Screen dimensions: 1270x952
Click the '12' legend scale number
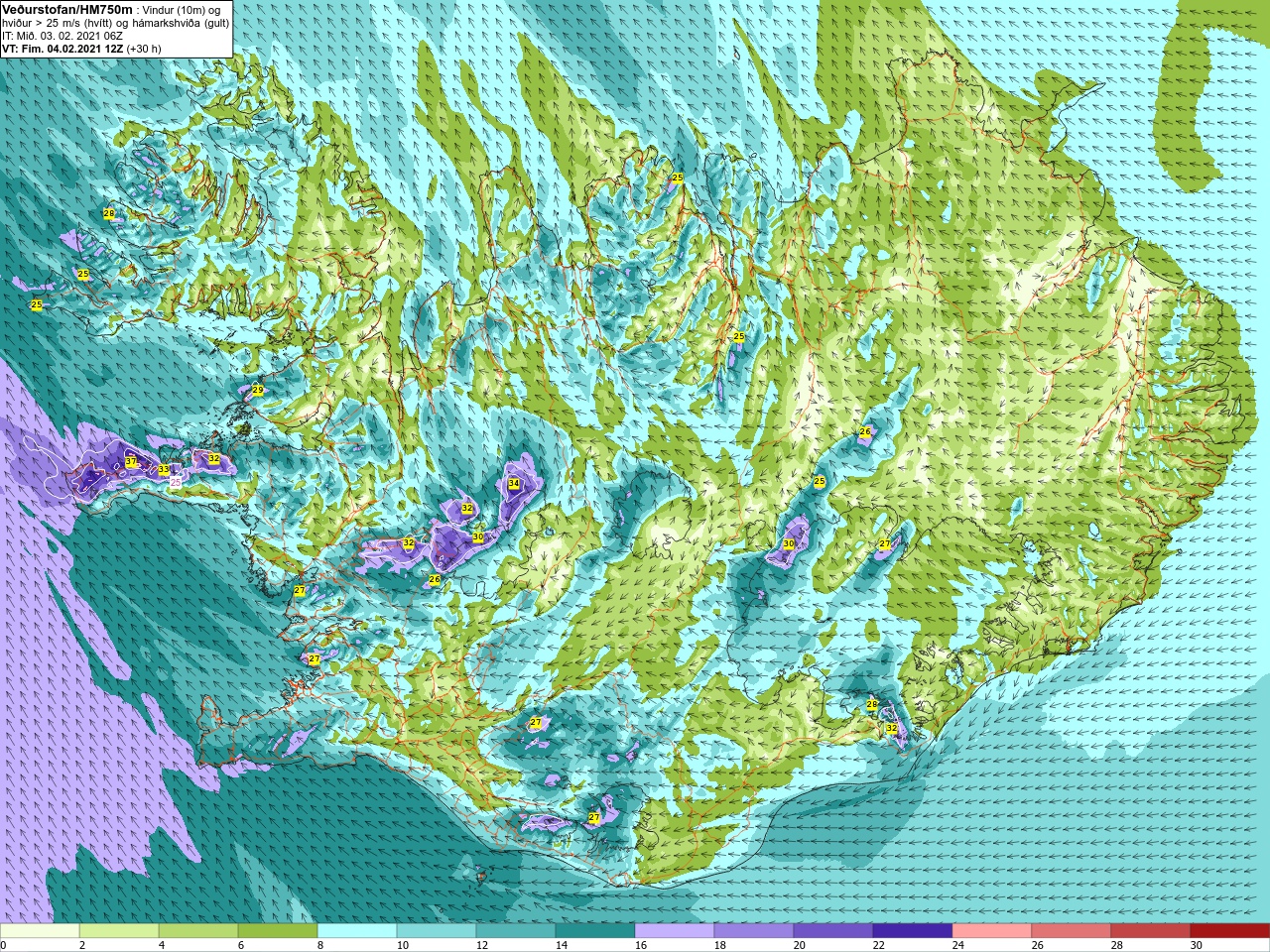[x=482, y=945]
